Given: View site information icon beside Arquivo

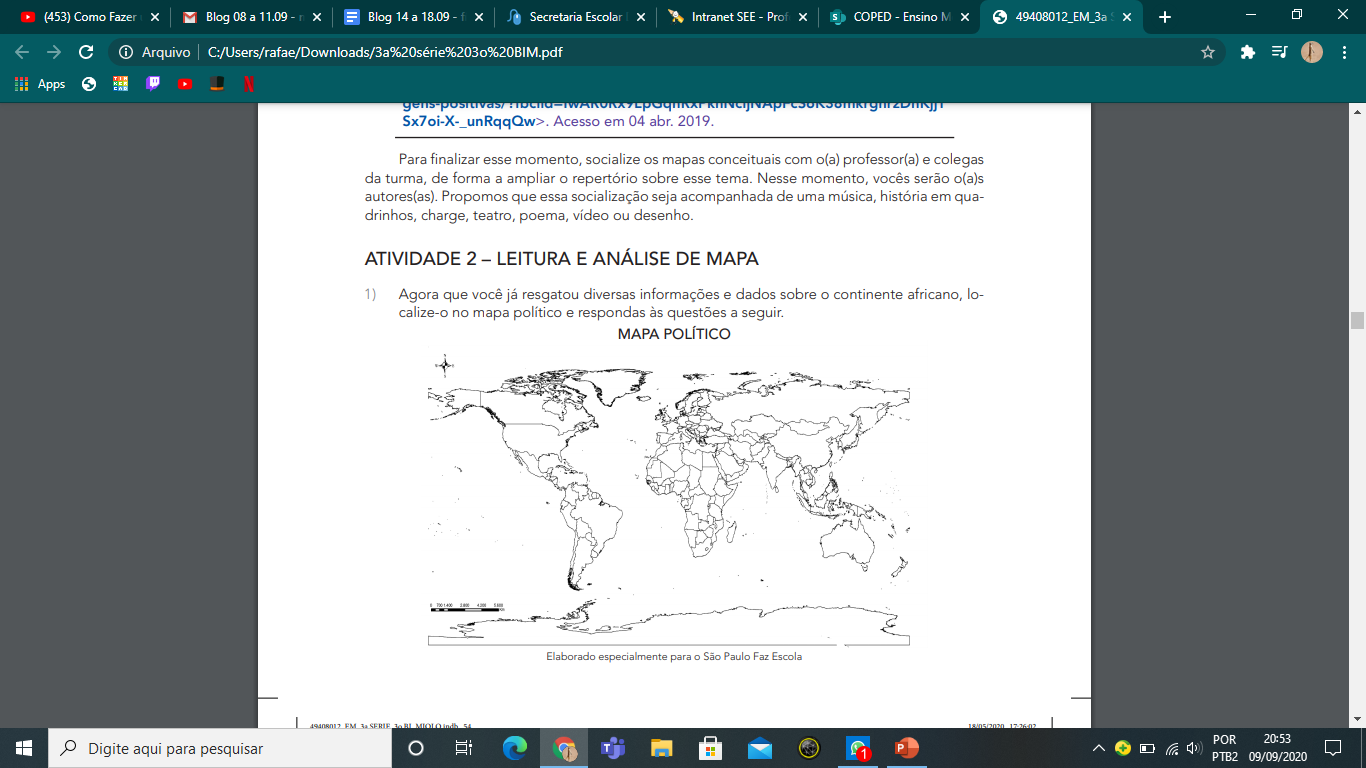Looking at the screenshot, I should (x=125, y=52).
